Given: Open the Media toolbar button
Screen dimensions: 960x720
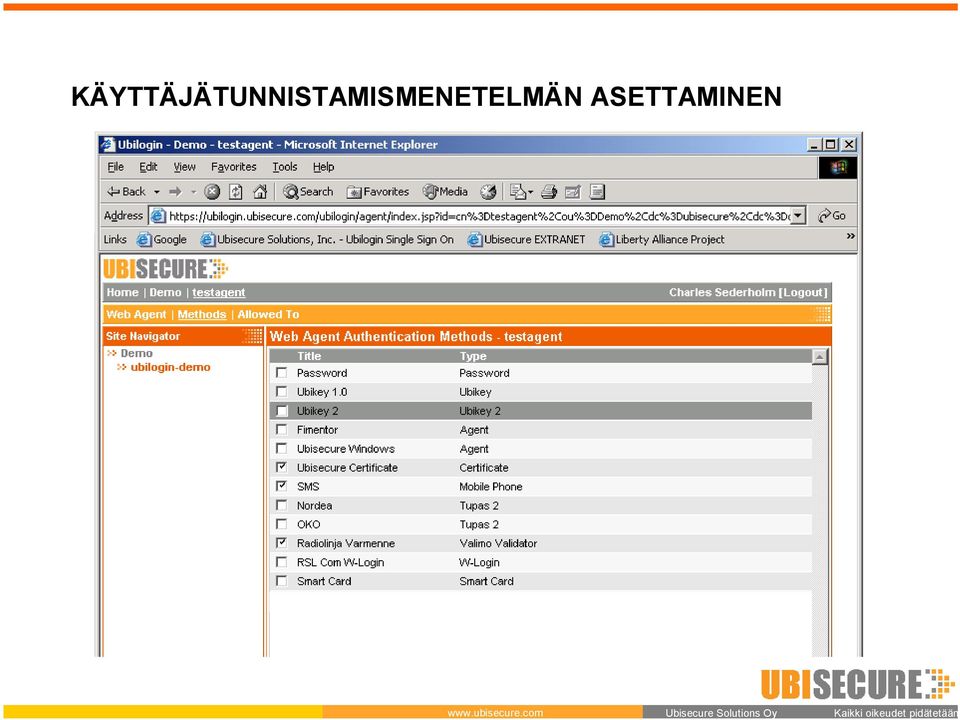Looking at the screenshot, I should tap(445, 192).
